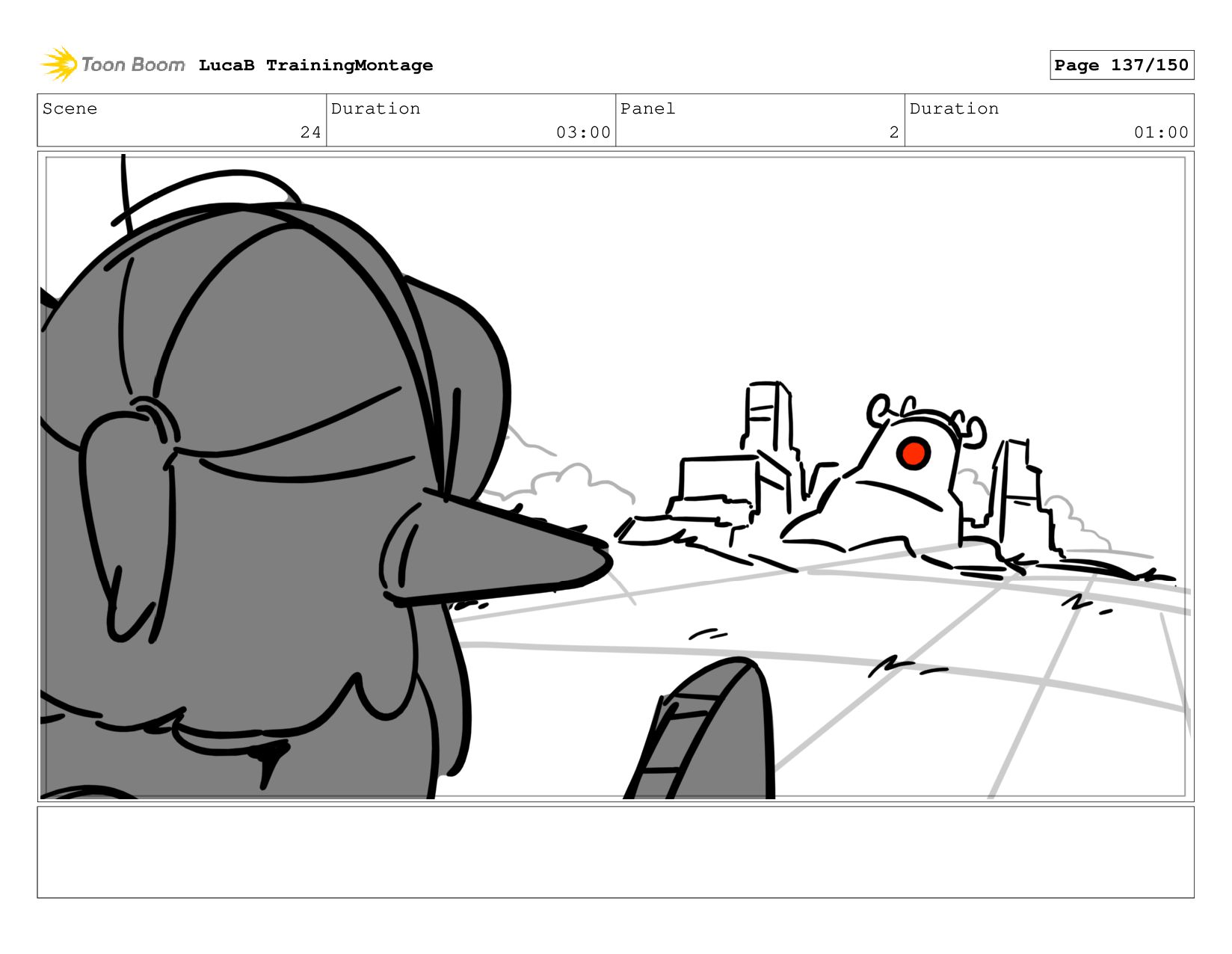This screenshot has height=954, width=1232.
Task: Select the panel number 2
Action: [x=894, y=132]
